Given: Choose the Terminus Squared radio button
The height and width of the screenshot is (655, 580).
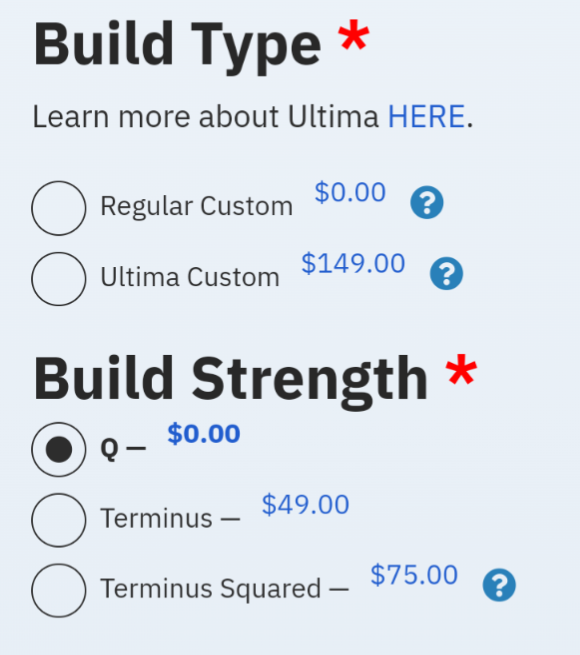Looking at the screenshot, I should (59, 590).
